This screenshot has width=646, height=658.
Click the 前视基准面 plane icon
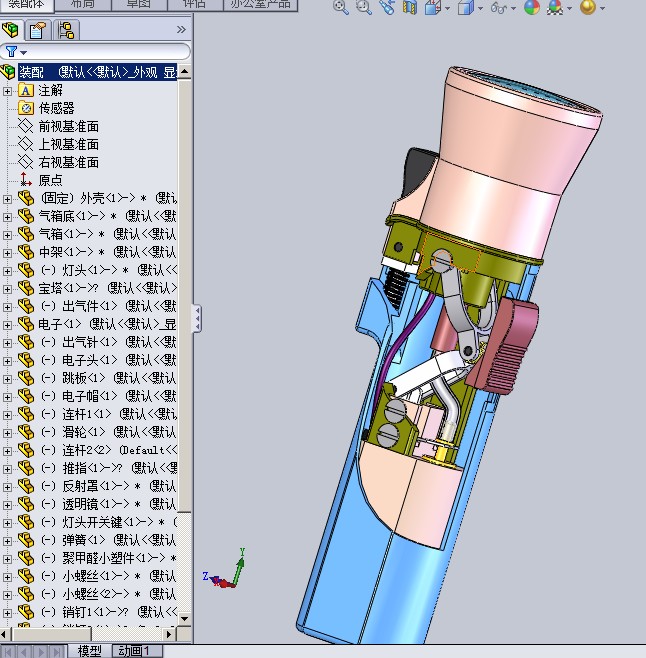tap(26, 126)
